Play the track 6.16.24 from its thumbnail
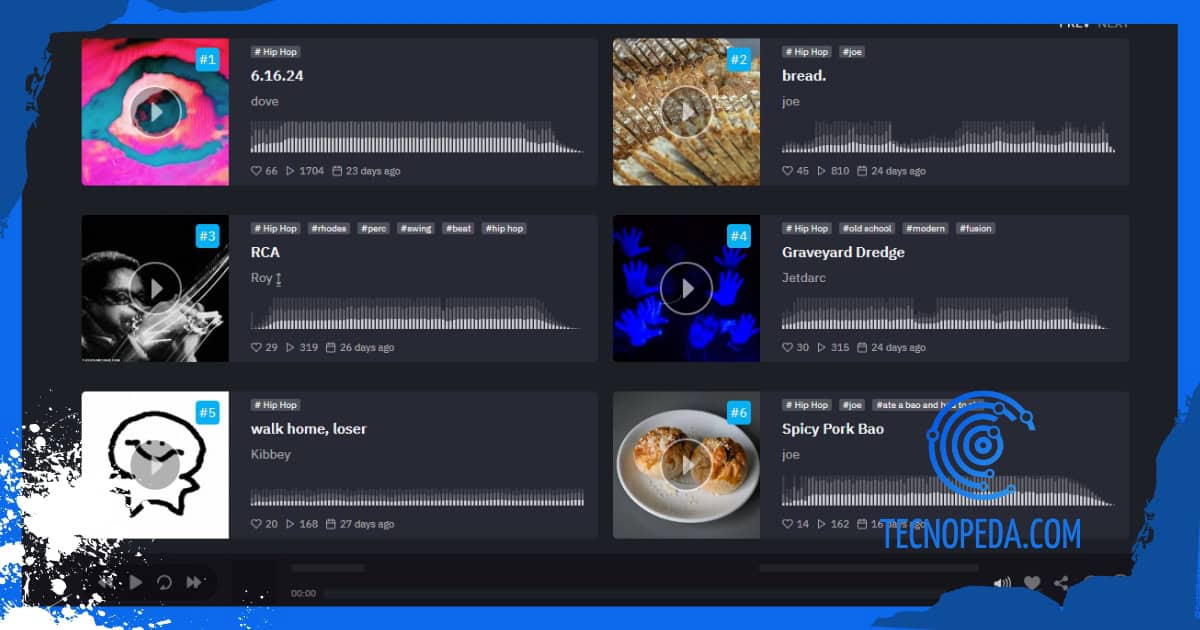 click(155, 112)
